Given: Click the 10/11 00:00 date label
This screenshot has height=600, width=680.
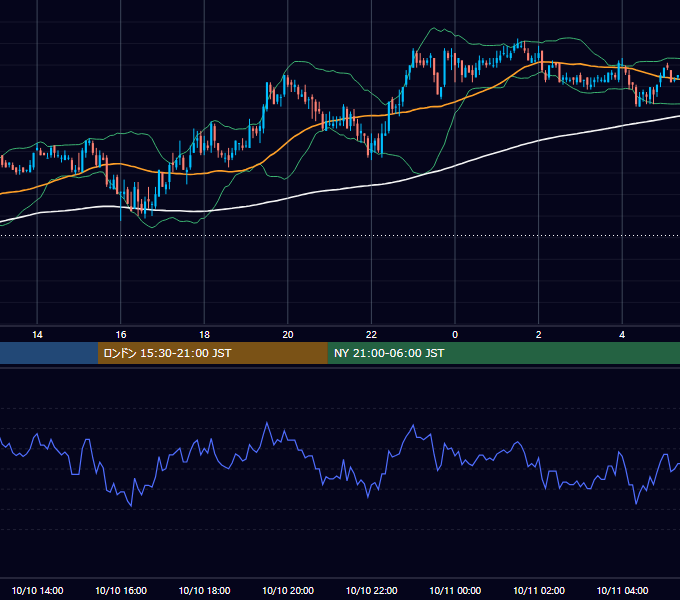Looking at the screenshot, I should 455,590.
